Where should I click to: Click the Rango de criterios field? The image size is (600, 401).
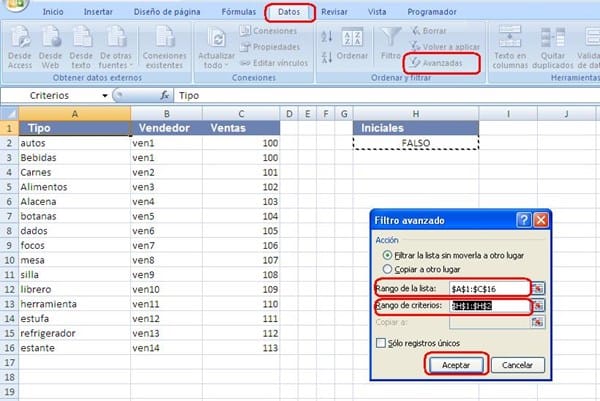coord(489,306)
